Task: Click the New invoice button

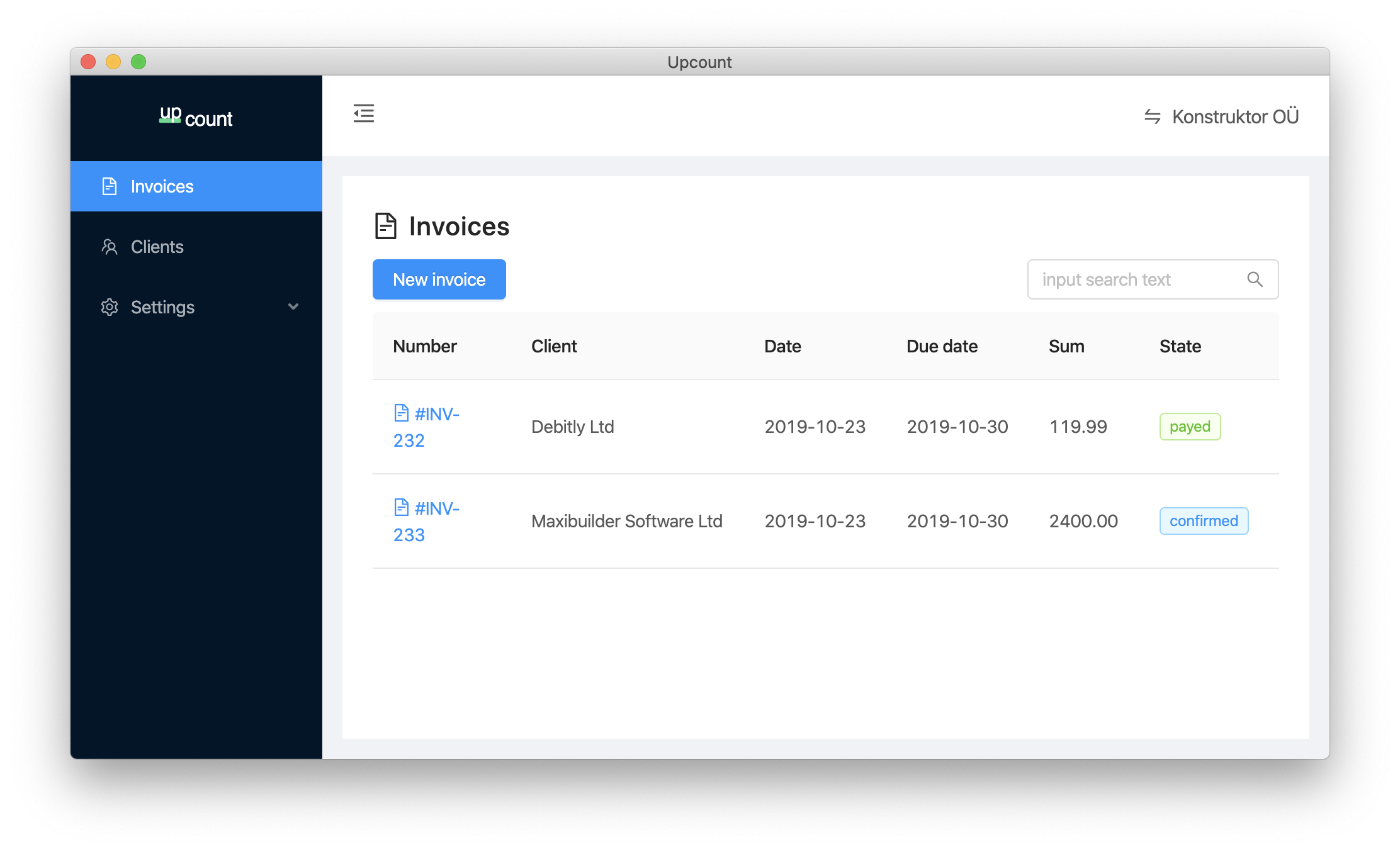Action: (x=438, y=279)
